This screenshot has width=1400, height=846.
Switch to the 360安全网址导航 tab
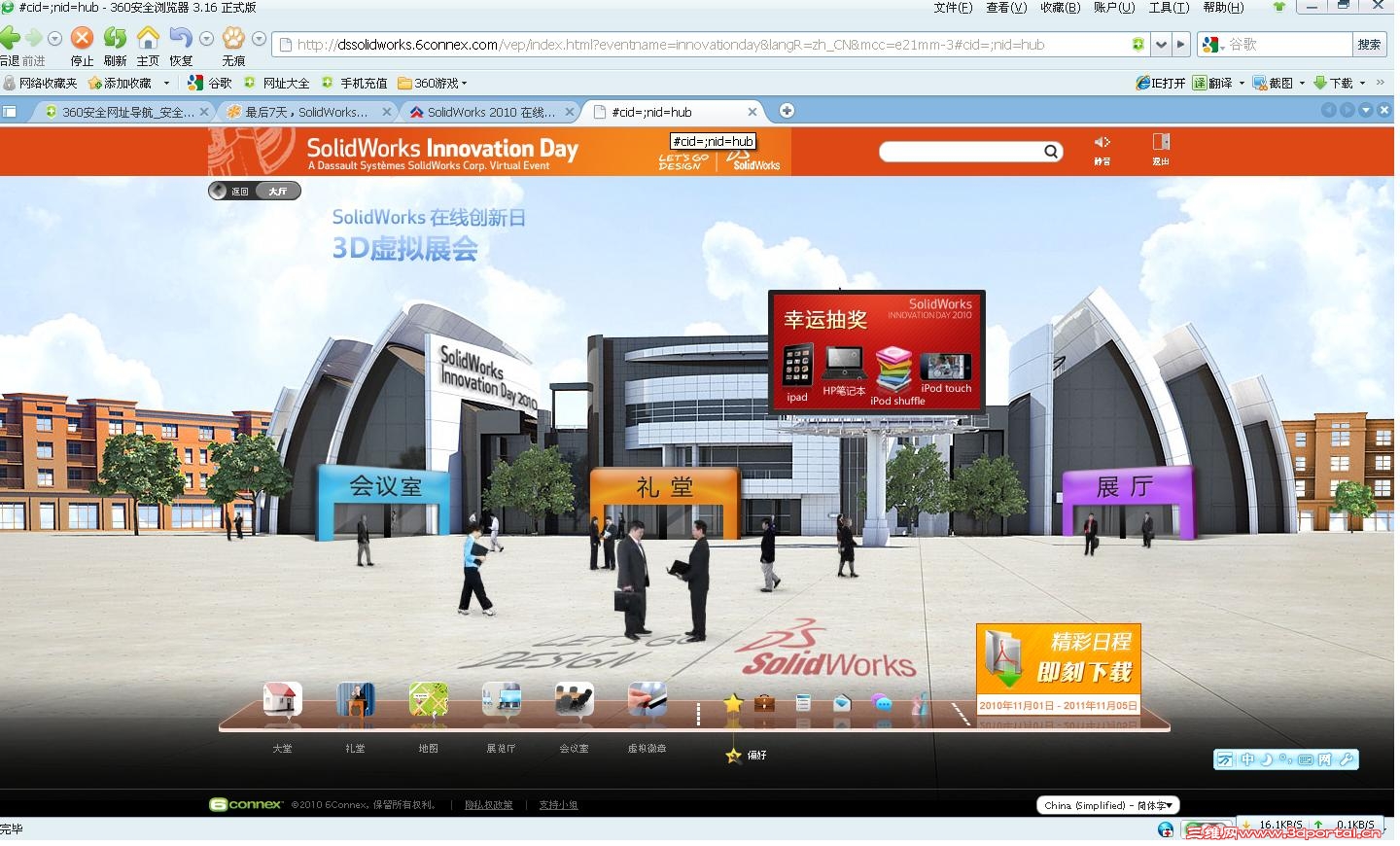tap(127, 112)
